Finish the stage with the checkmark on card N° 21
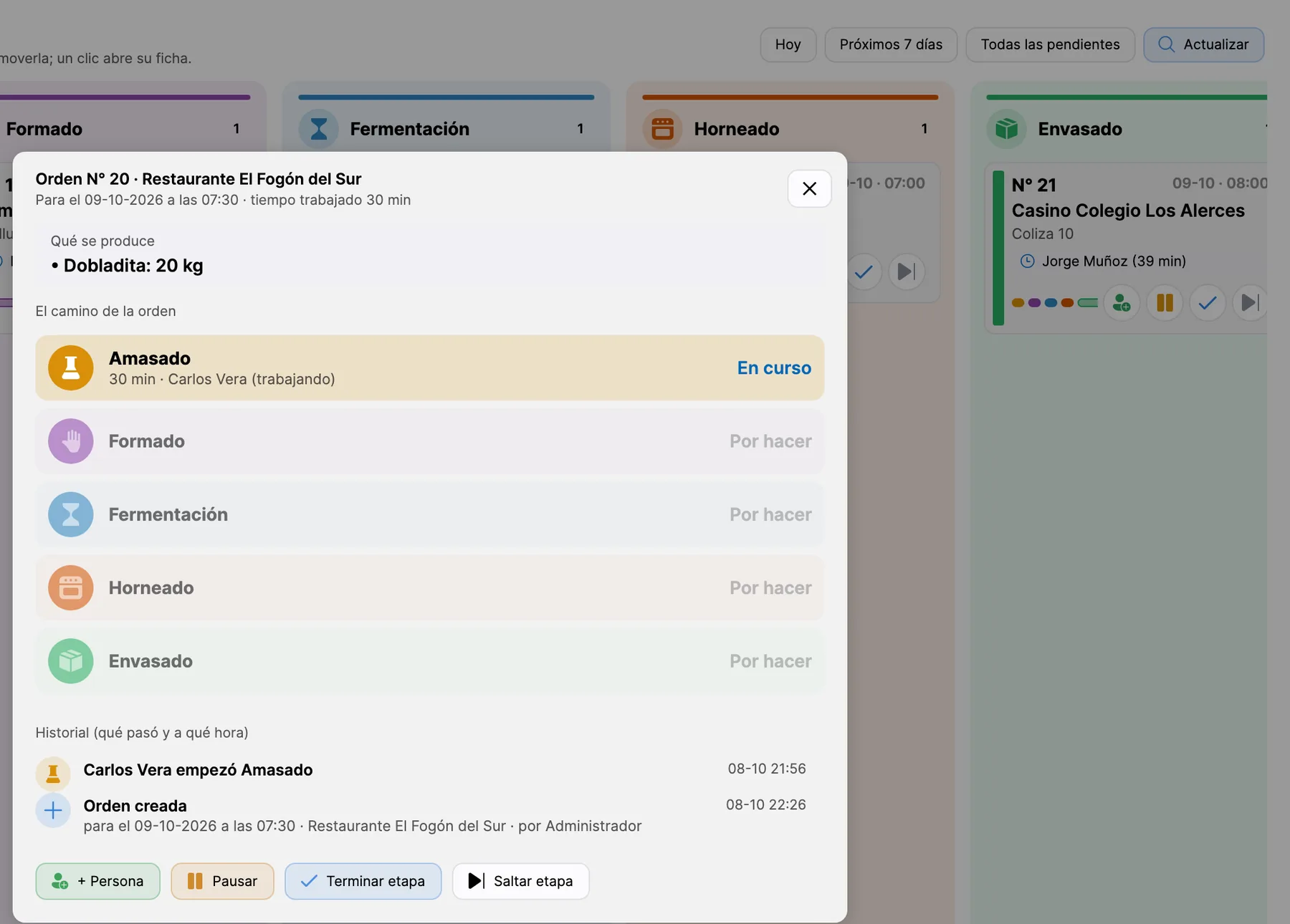Image resolution: width=1290 pixels, height=924 pixels. (1208, 303)
